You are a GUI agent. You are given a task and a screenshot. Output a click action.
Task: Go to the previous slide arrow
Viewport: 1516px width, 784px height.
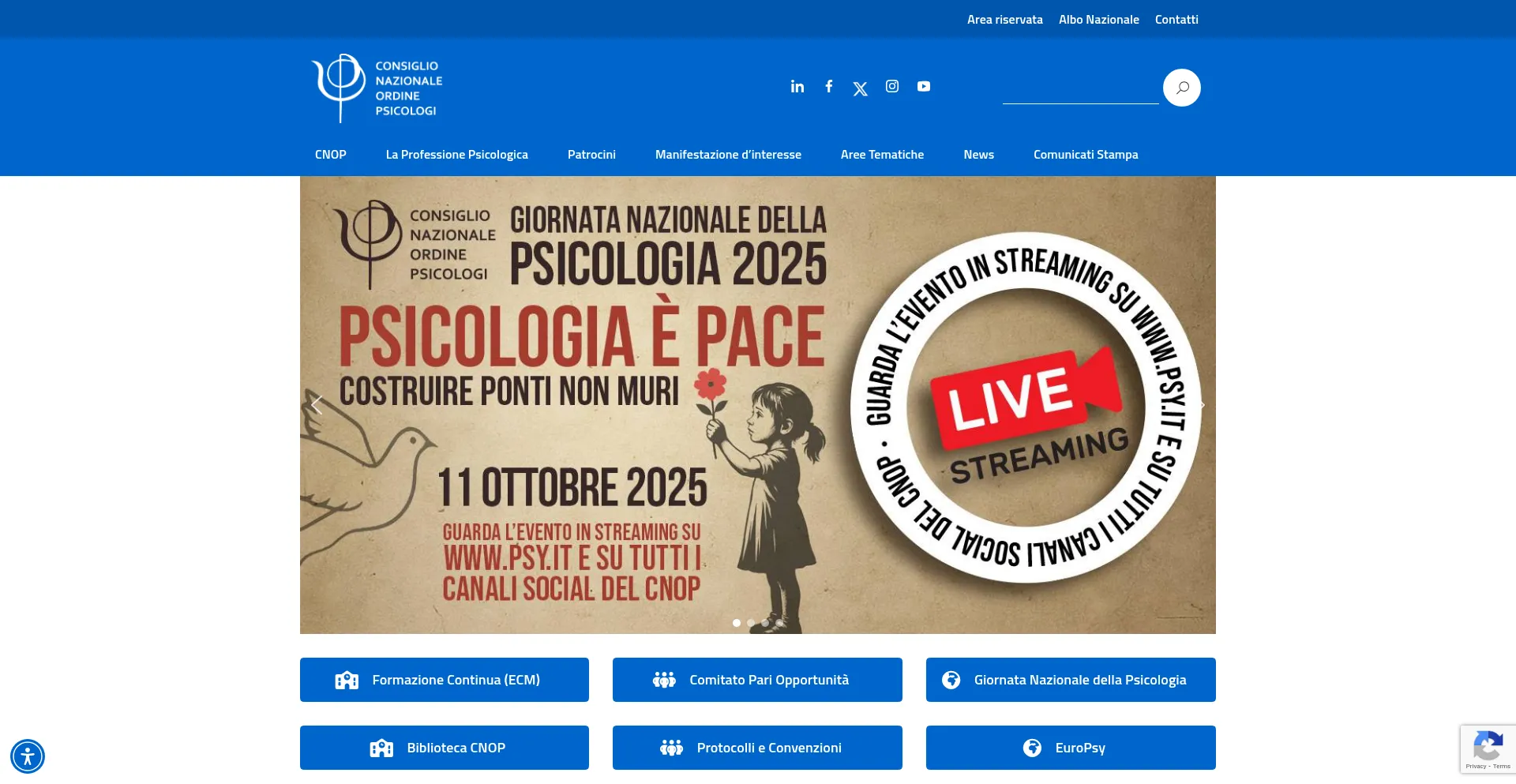tap(317, 405)
